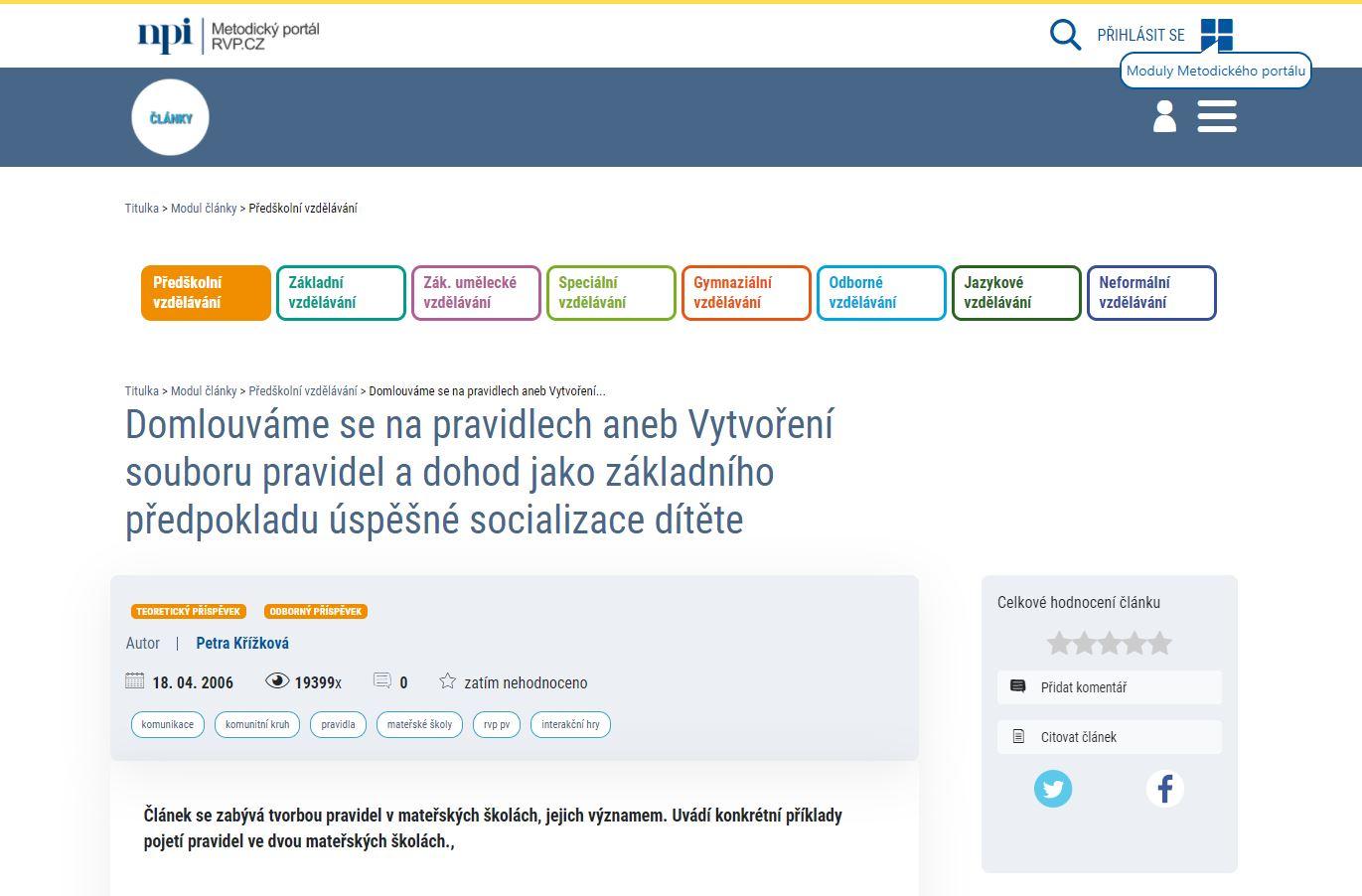
Task: Click the NPI Metodický portál logo
Action: point(227,35)
